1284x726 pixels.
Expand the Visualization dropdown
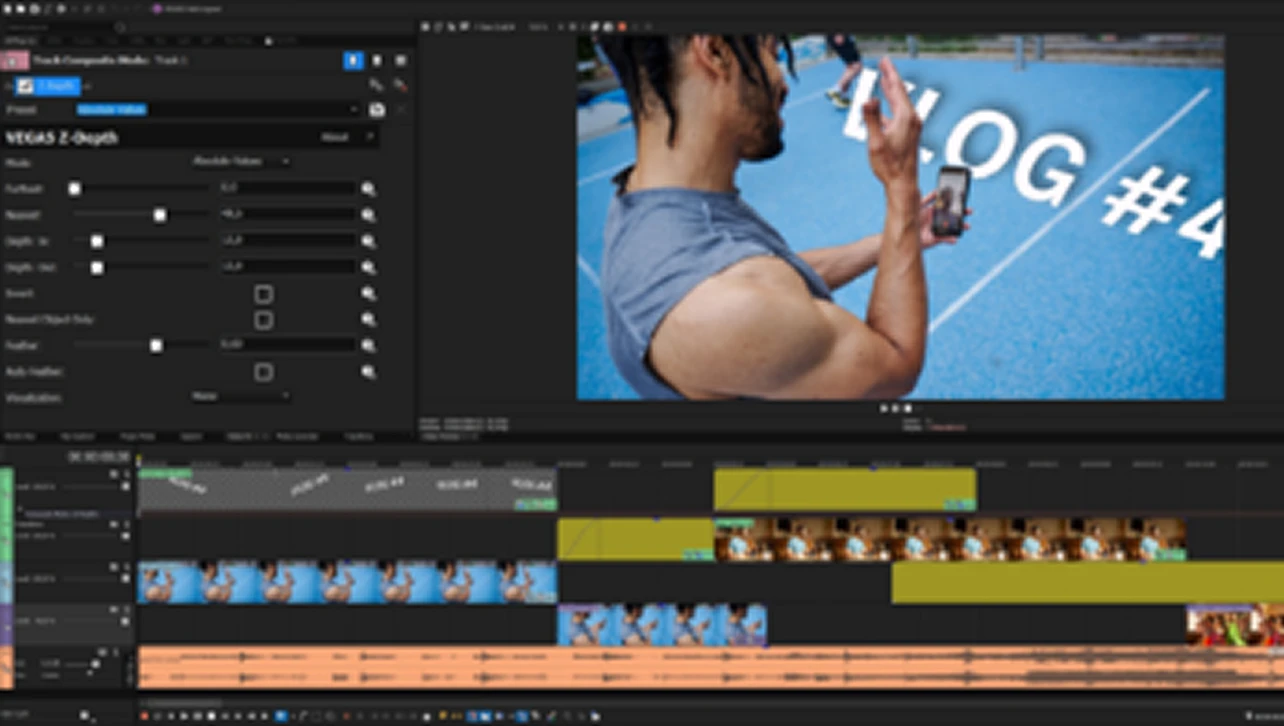(x=241, y=397)
